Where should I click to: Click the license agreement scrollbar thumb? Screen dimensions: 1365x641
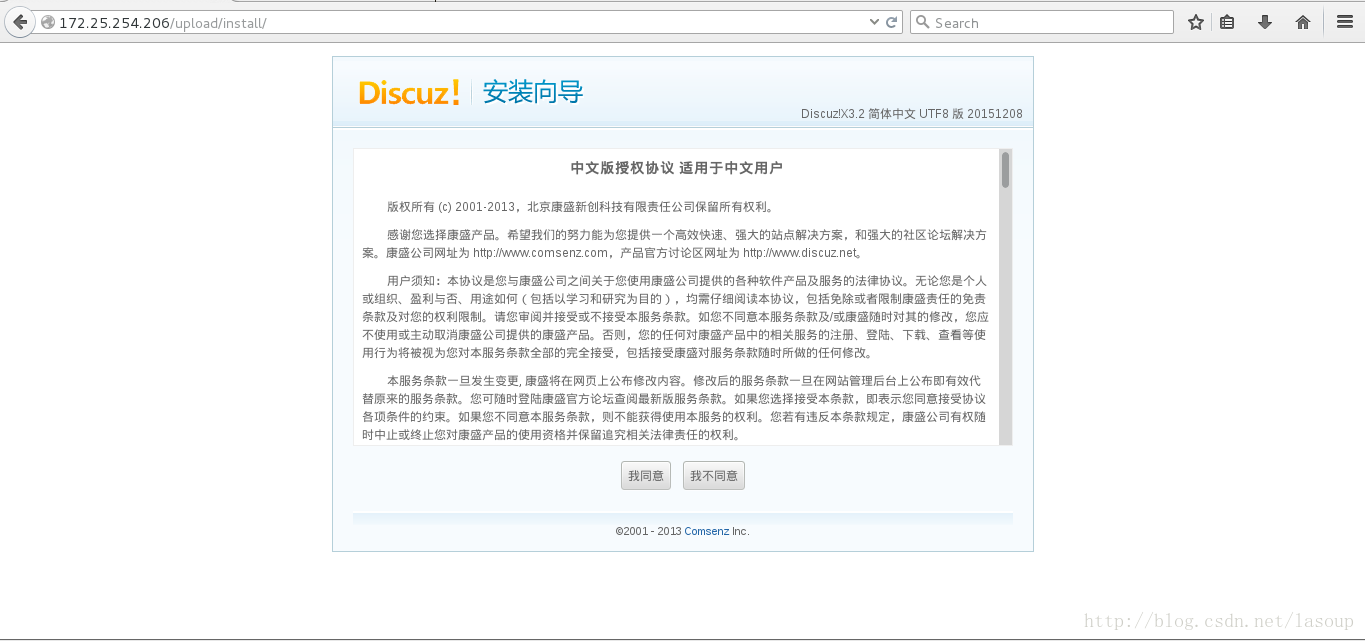click(1005, 169)
